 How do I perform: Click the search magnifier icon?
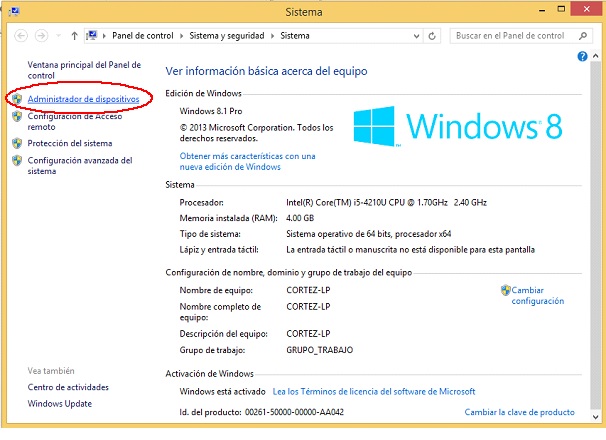point(583,36)
